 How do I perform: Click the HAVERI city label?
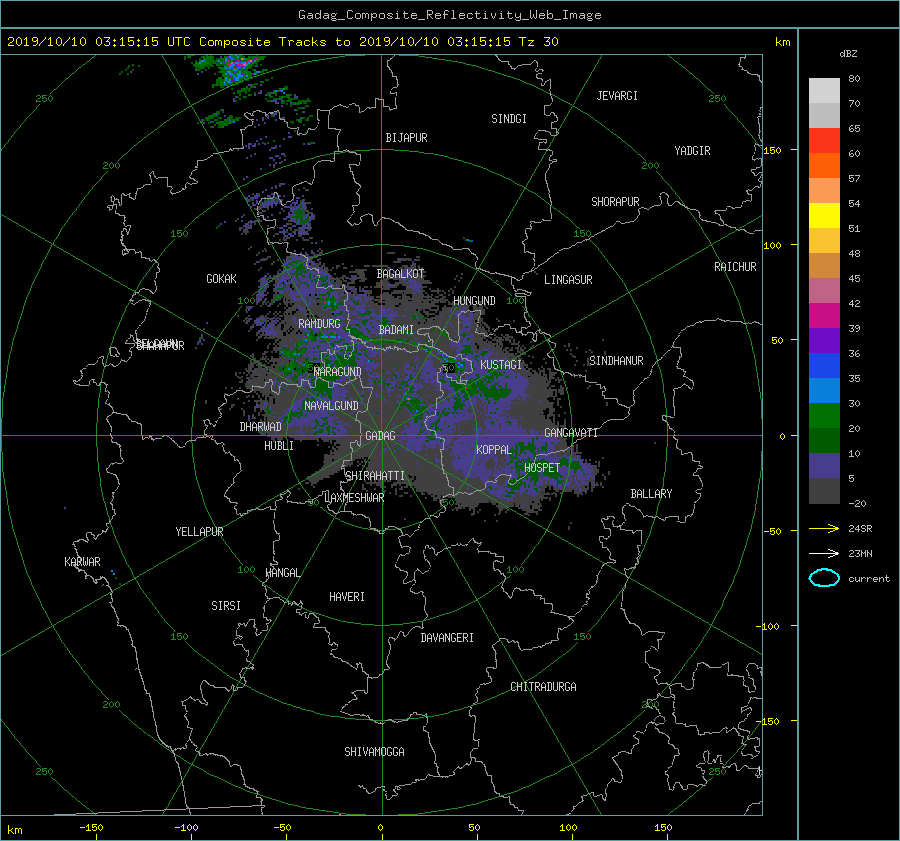click(347, 597)
